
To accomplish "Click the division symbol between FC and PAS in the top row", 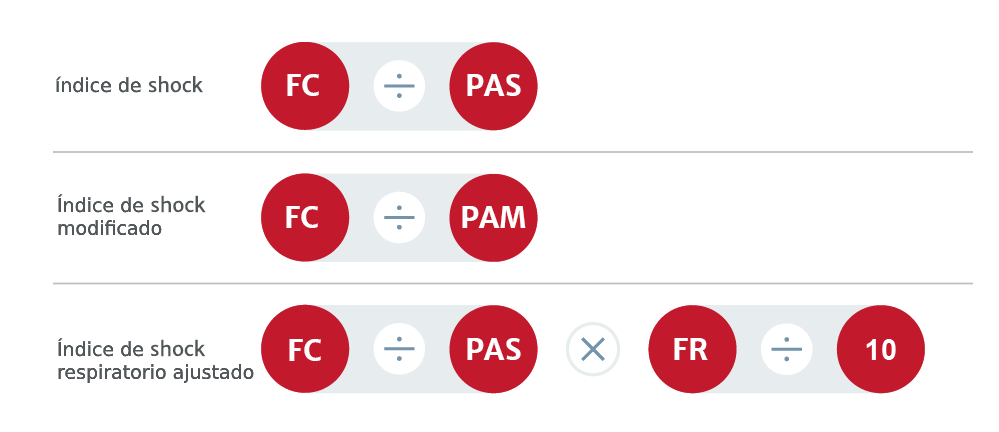I will 399,86.
